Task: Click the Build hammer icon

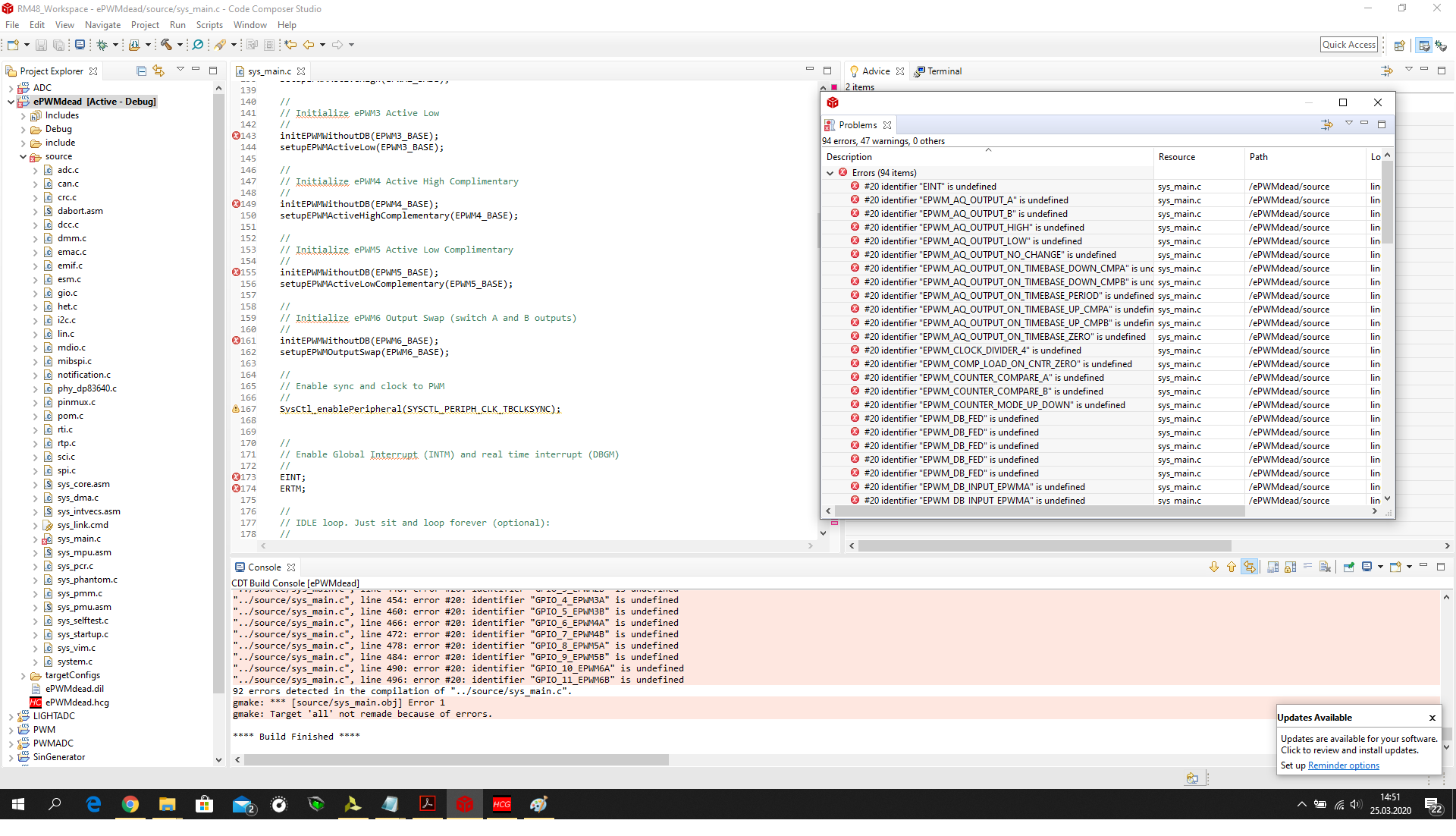Action: point(166,45)
